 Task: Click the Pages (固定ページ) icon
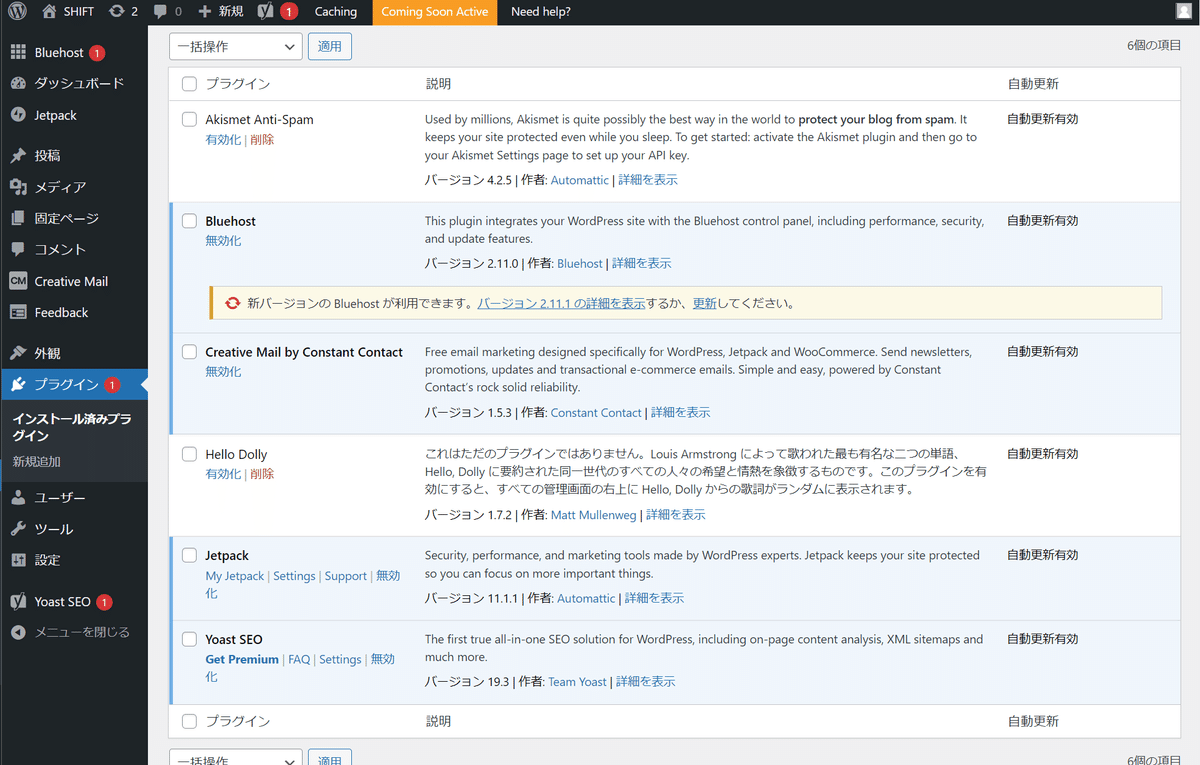coord(18,218)
